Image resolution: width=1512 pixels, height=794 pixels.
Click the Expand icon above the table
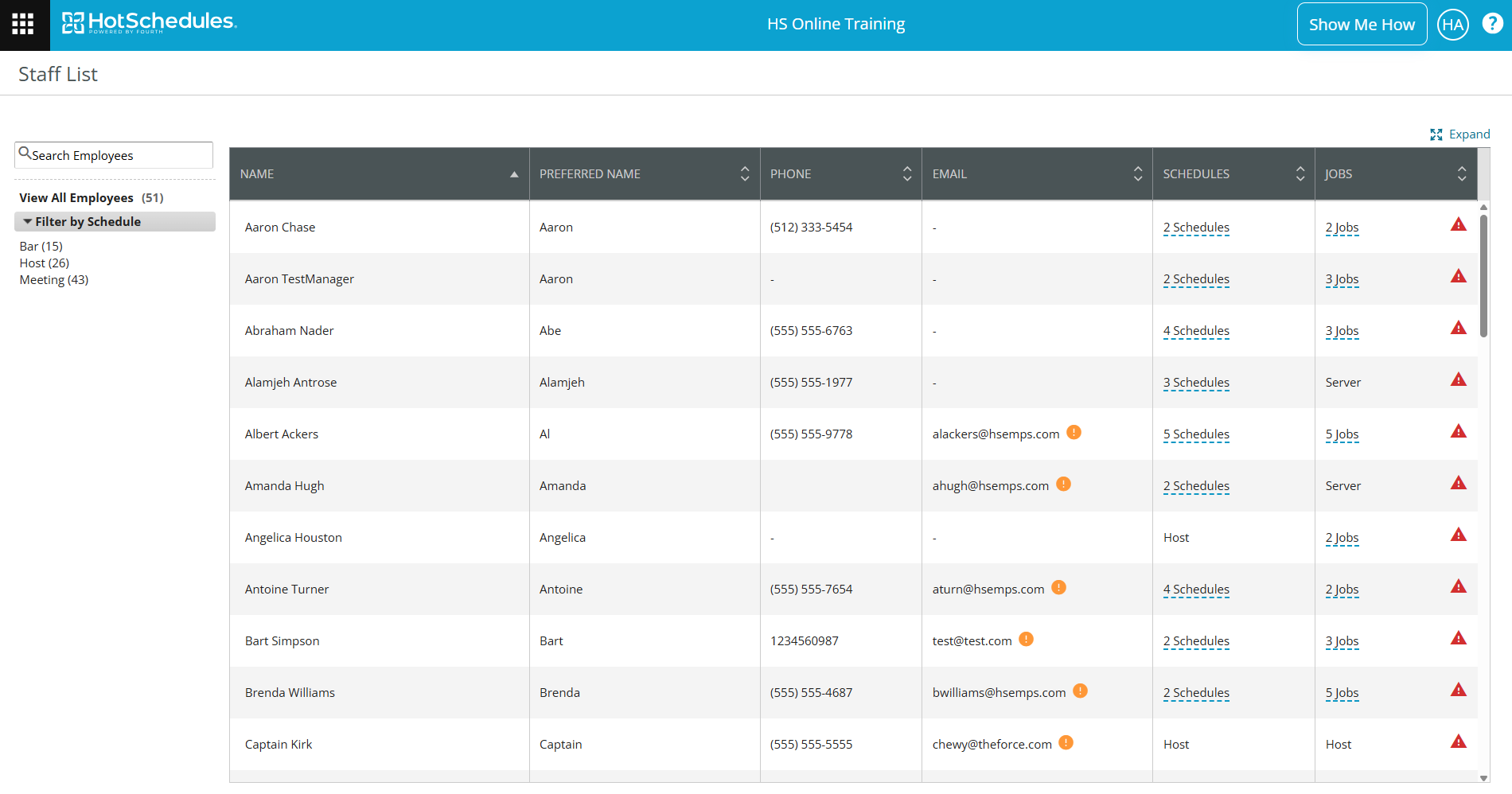pos(1436,134)
